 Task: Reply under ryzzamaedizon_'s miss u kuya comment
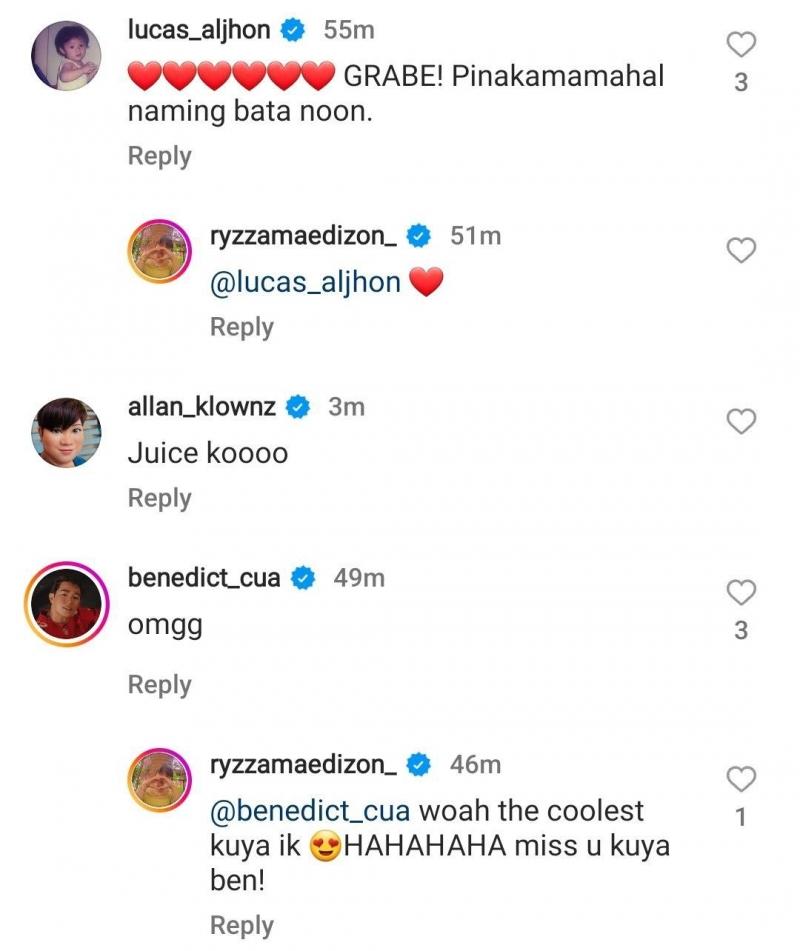(241, 925)
